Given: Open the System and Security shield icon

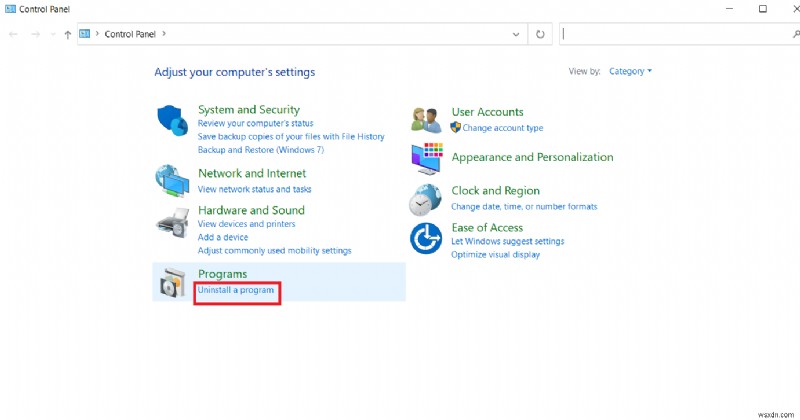Looking at the screenshot, I should click(172, 120).
